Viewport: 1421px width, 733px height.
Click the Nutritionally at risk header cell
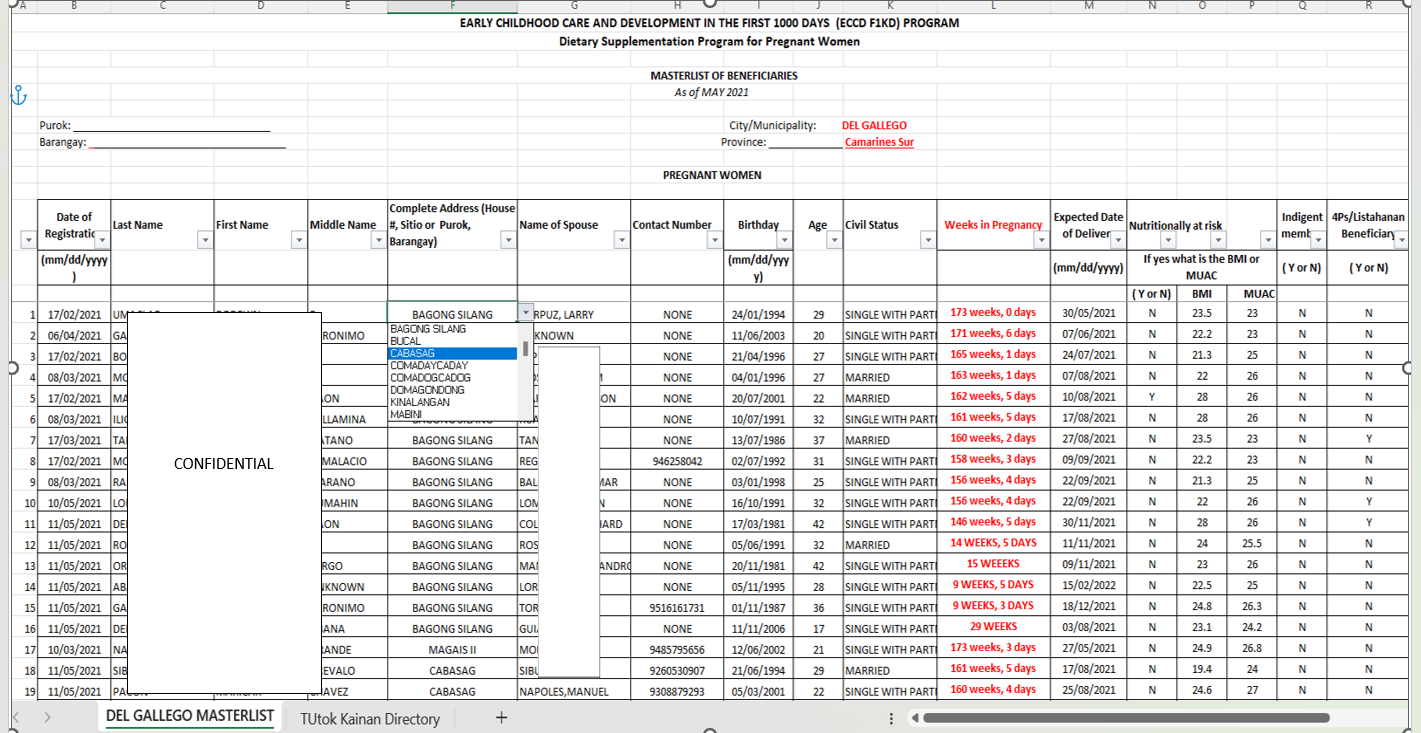(x=1202, y=226)
